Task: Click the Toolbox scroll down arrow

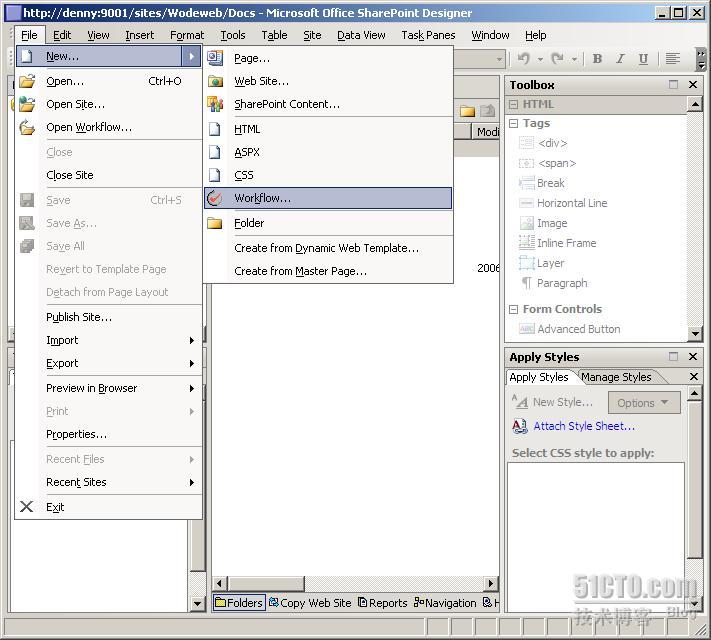Action: click(x=695, y=334)
